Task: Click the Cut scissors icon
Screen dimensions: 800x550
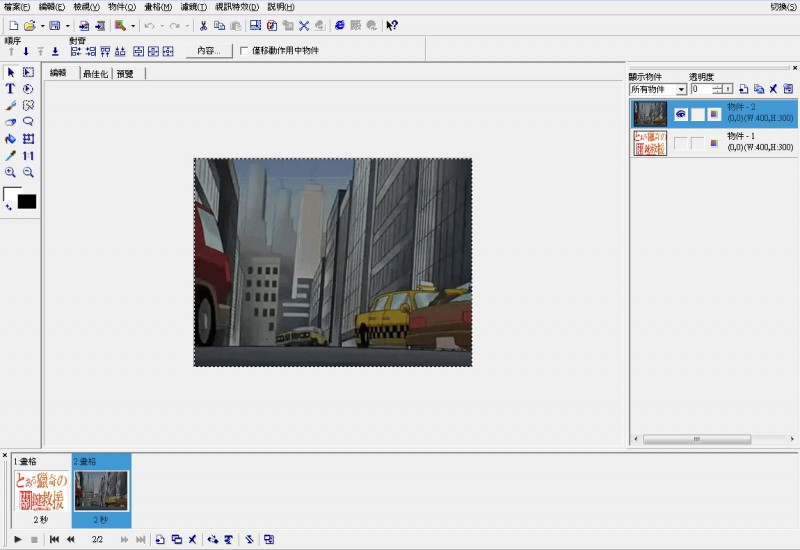Action: 203,26
